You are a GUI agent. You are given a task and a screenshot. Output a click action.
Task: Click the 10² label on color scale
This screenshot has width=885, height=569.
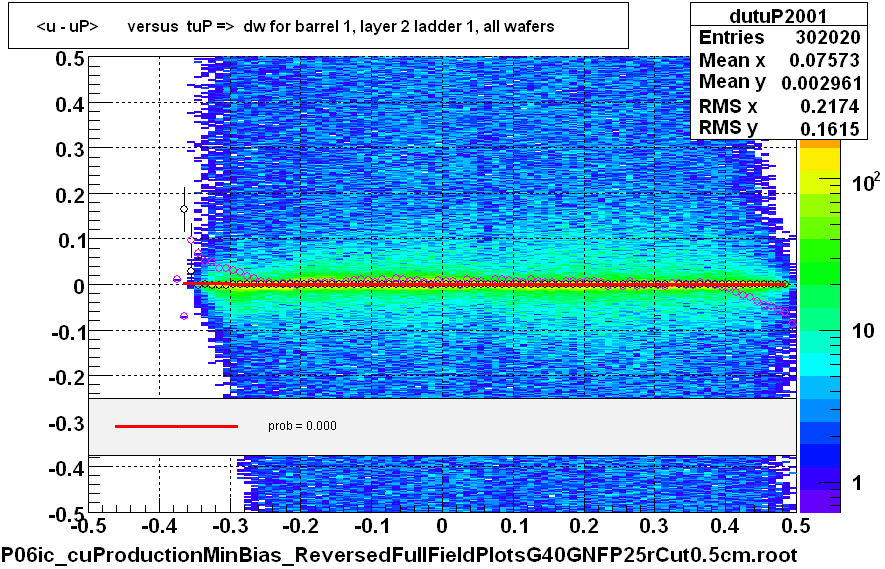point(866,182)
